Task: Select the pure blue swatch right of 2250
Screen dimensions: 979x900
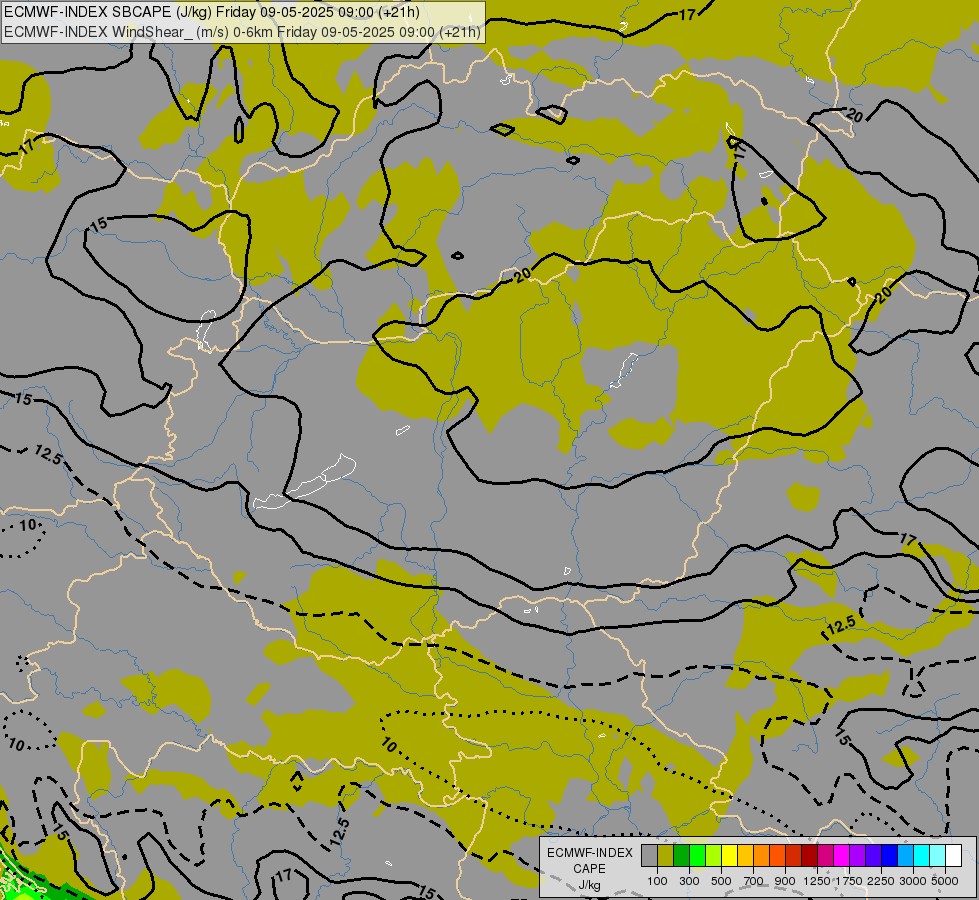Action: point(889,855)
